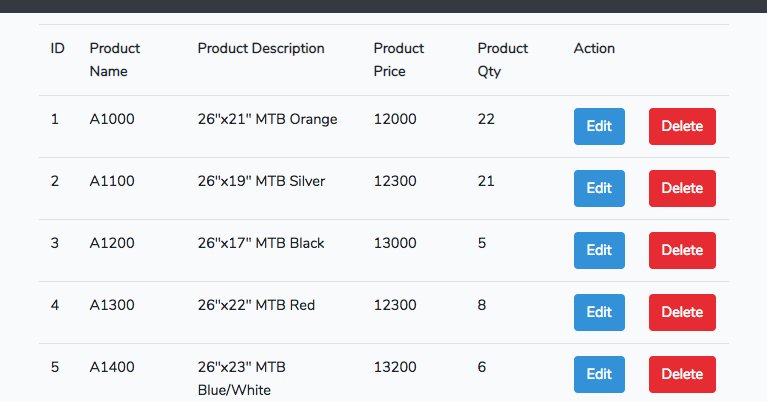This screenshot has width=767, height=402.
Task: Remove the A1200 MTB Black entry
Action: 682,251
